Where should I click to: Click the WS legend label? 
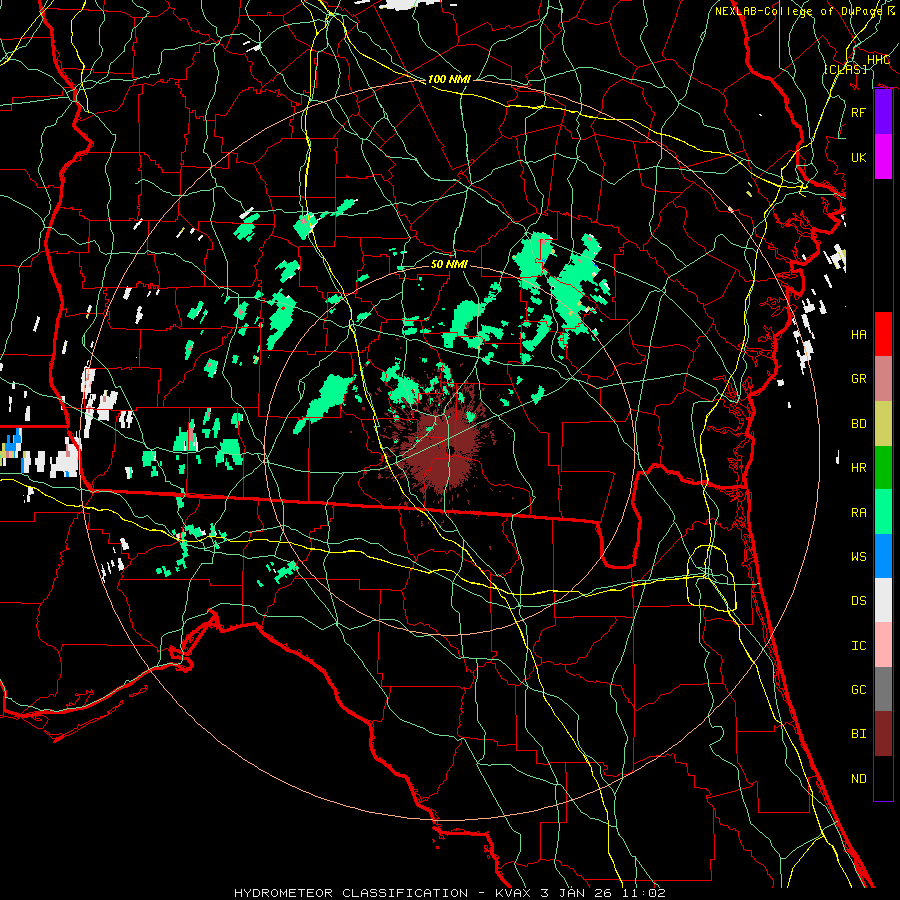858,557
